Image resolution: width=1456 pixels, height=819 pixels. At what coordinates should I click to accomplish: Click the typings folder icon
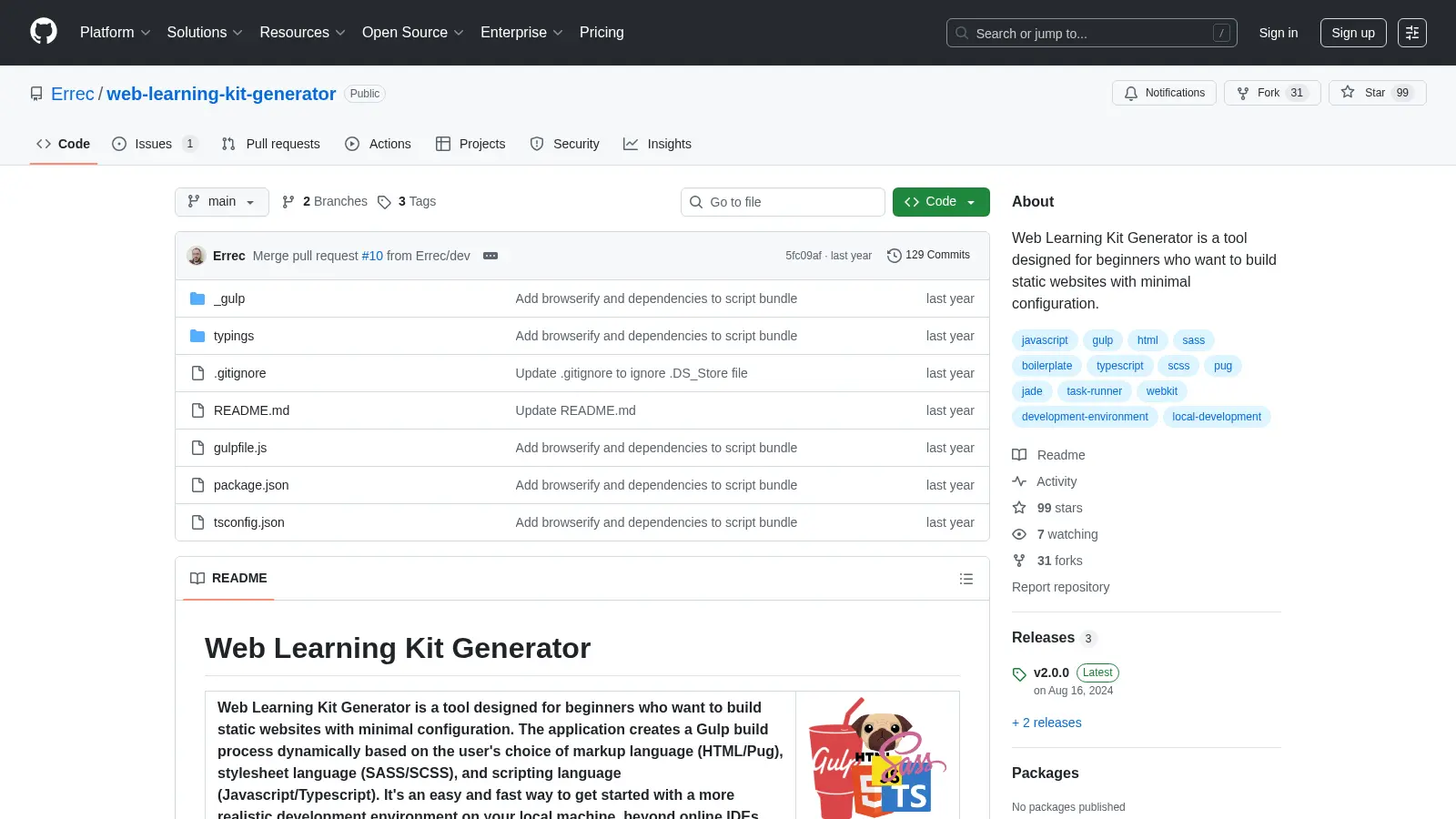(x=197, y=336)
